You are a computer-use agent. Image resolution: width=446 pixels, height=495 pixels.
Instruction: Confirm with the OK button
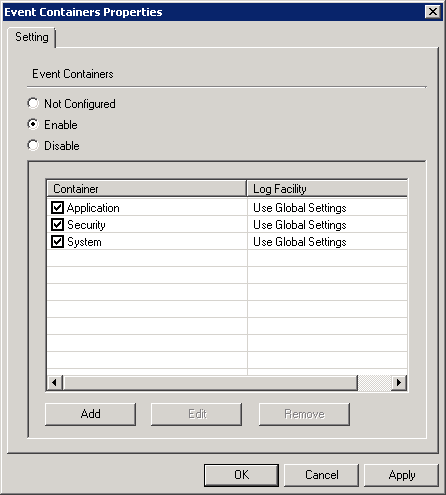(241, 475)
